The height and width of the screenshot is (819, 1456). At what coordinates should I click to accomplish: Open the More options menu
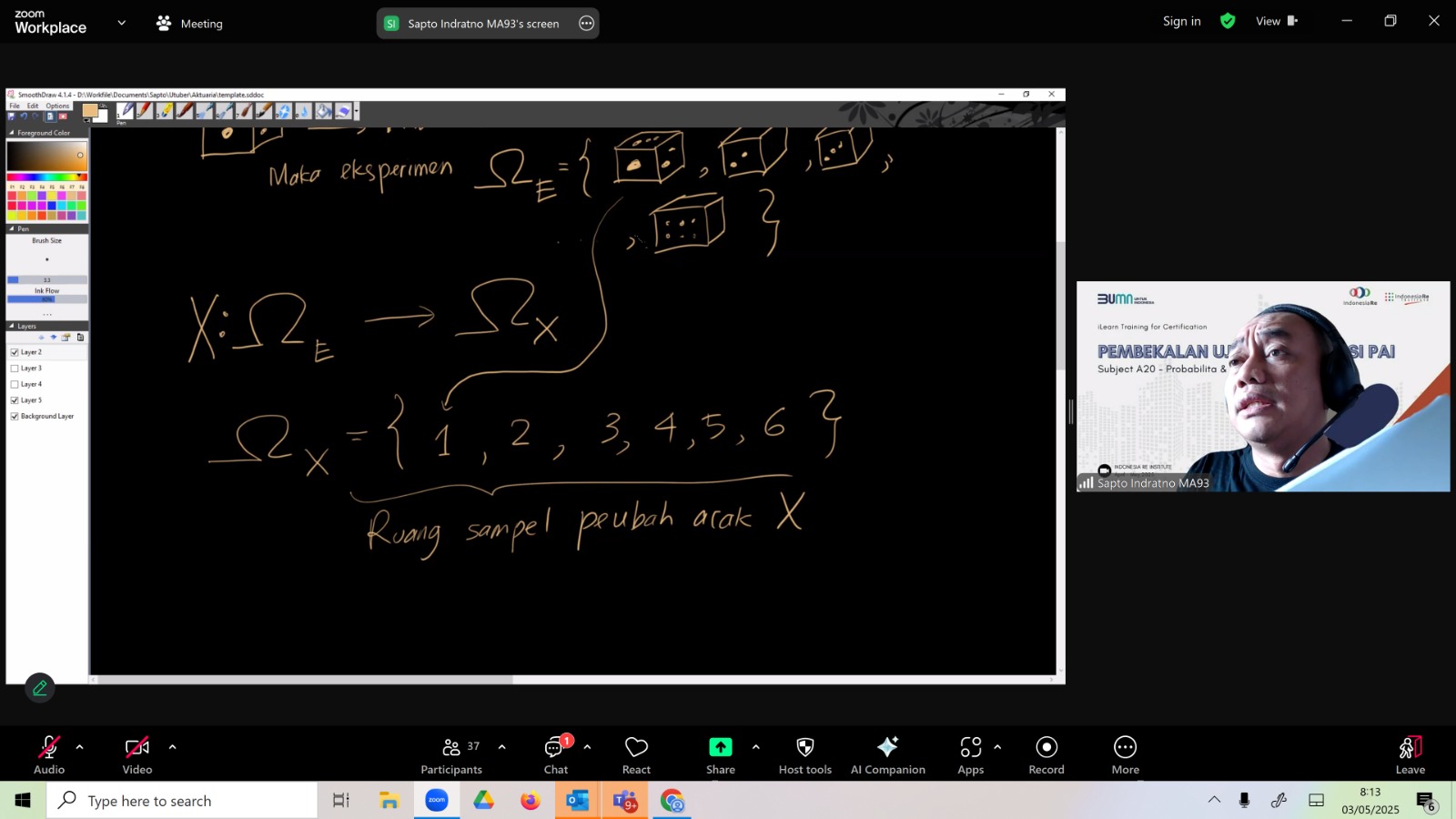(x=1126, y=755)
